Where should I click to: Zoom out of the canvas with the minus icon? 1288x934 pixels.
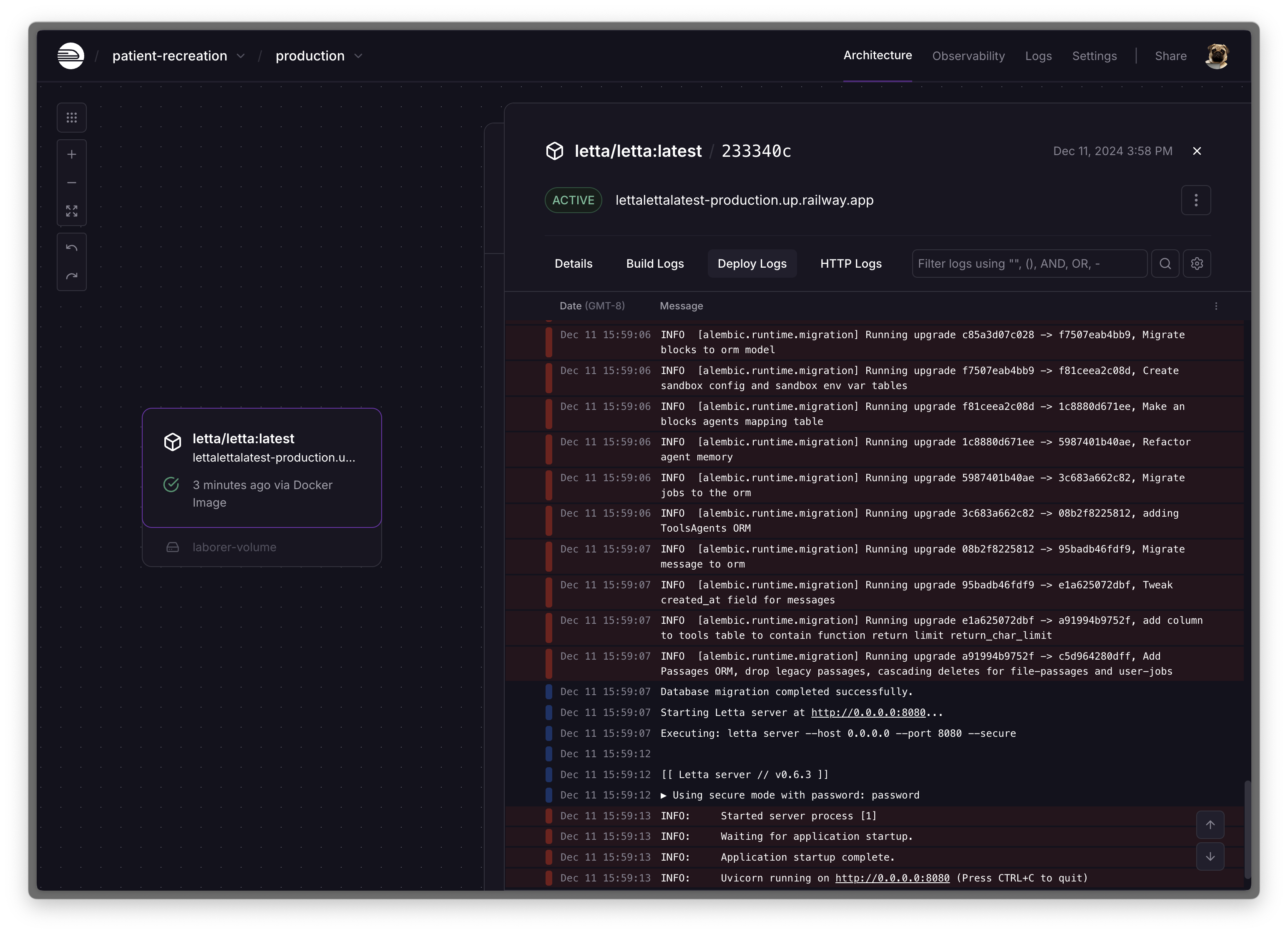click(x=72, y=182)
